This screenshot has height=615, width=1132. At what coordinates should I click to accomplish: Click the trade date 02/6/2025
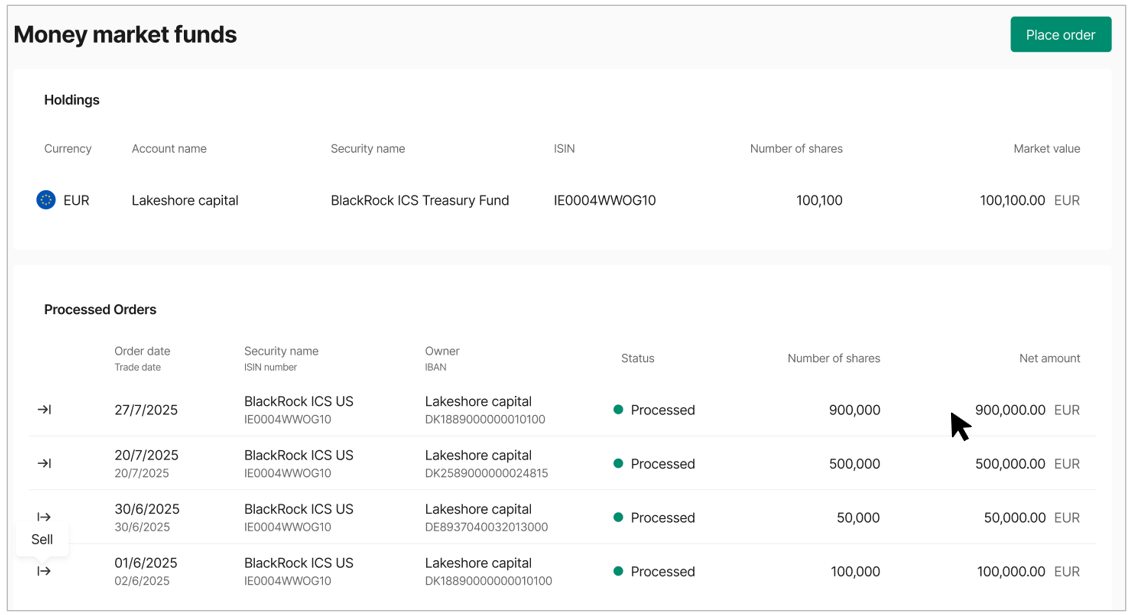click(x=142, y=581)
